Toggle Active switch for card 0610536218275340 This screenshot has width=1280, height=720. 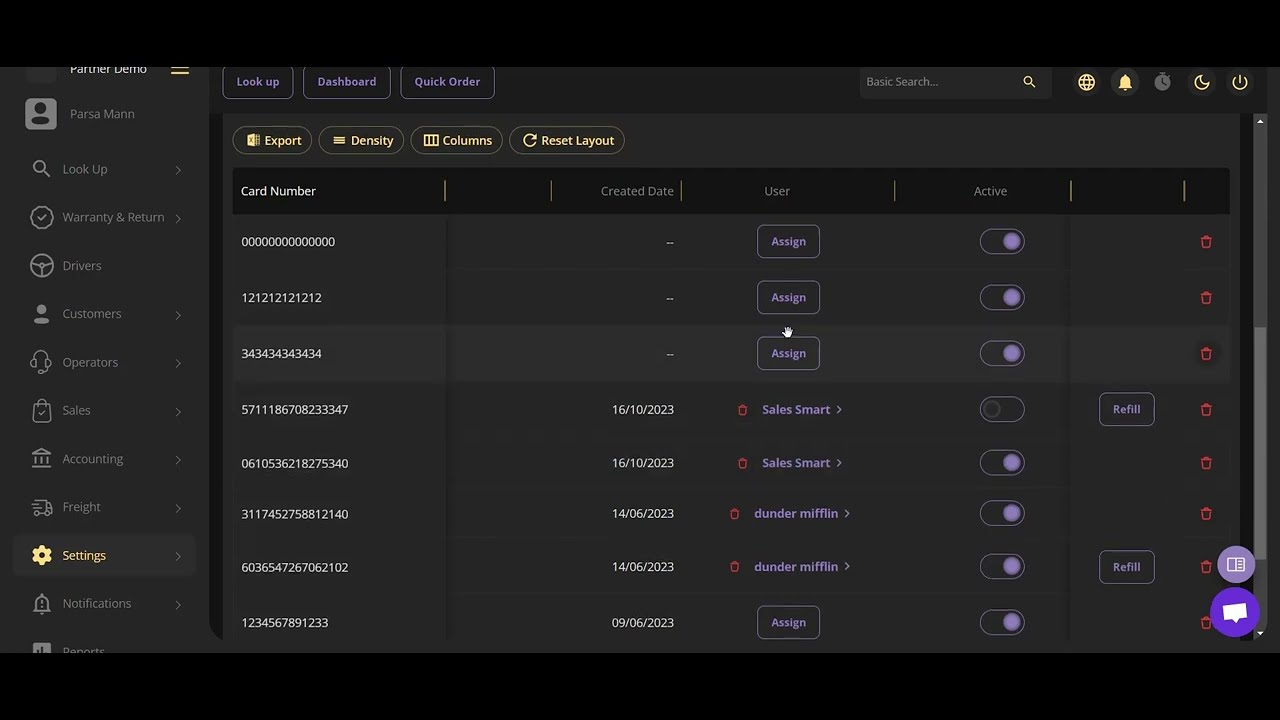[1002, 463]
